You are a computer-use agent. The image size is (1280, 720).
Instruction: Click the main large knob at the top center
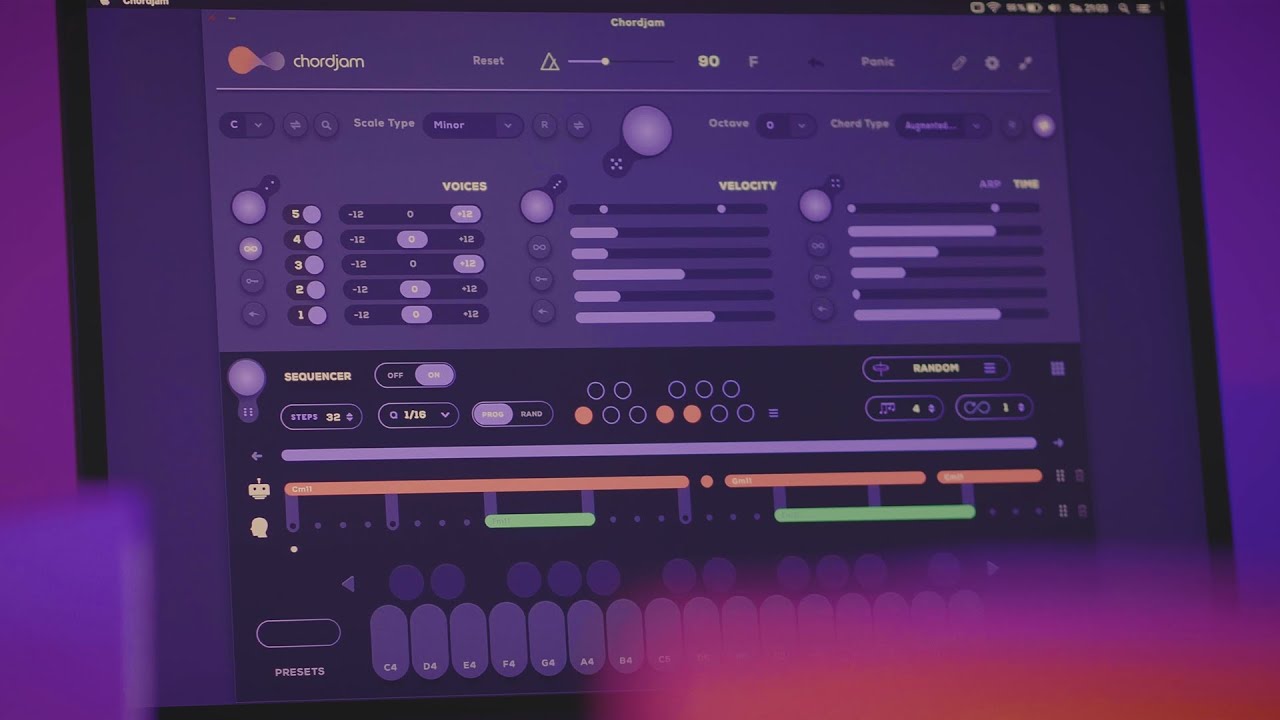point(646,131)
